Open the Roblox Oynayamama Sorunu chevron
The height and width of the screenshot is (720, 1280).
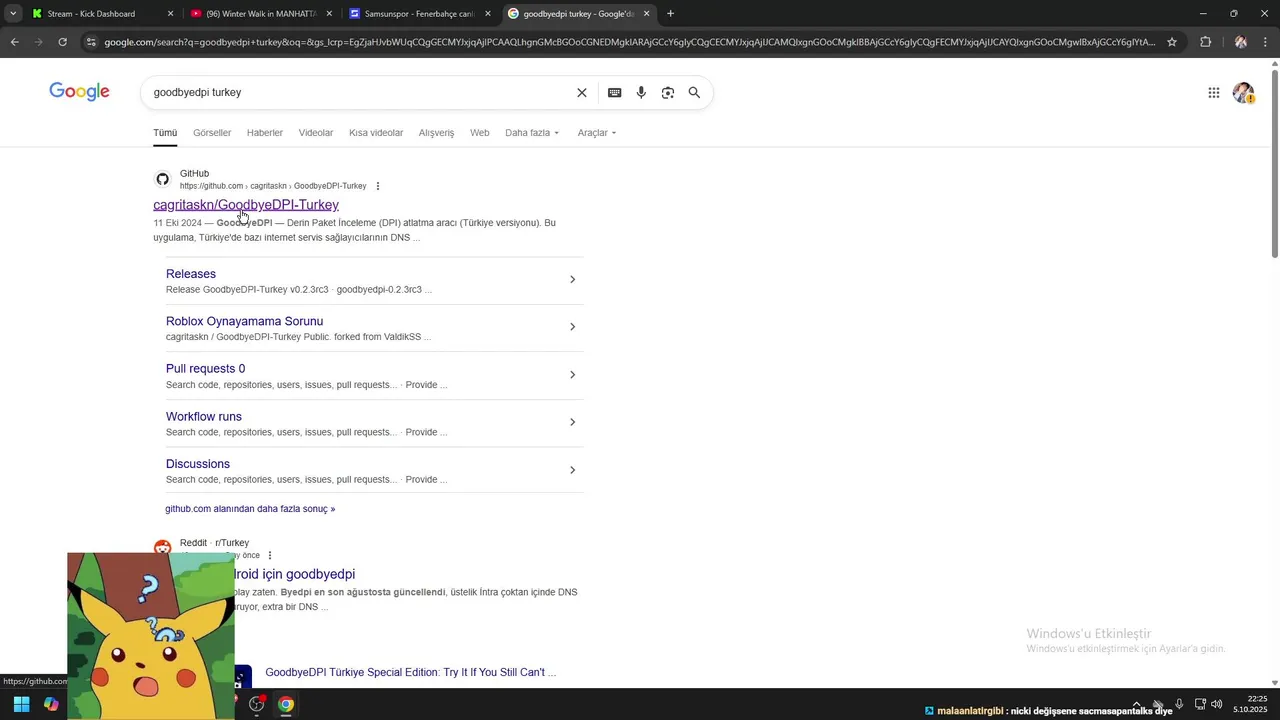click(x=572, y=327)
